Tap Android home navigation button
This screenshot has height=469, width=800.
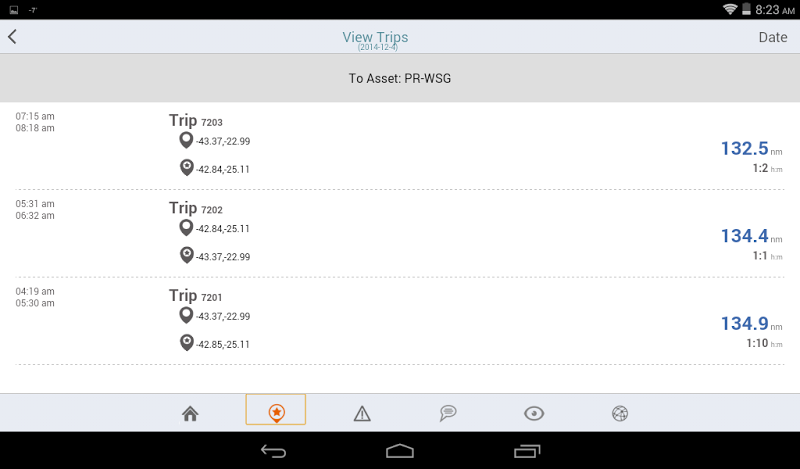[399, 451]
